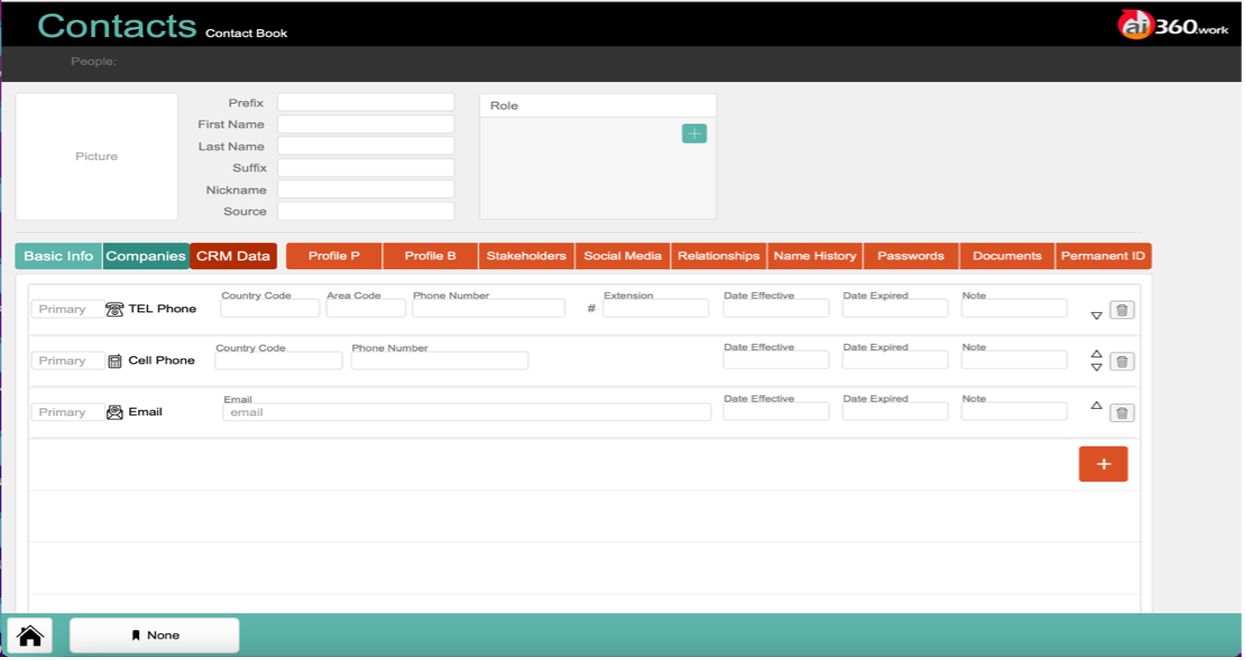Viewport: 1246px width, 660px height.
Task: Click the None bookmark button
Action: click(x=154, y=636)
